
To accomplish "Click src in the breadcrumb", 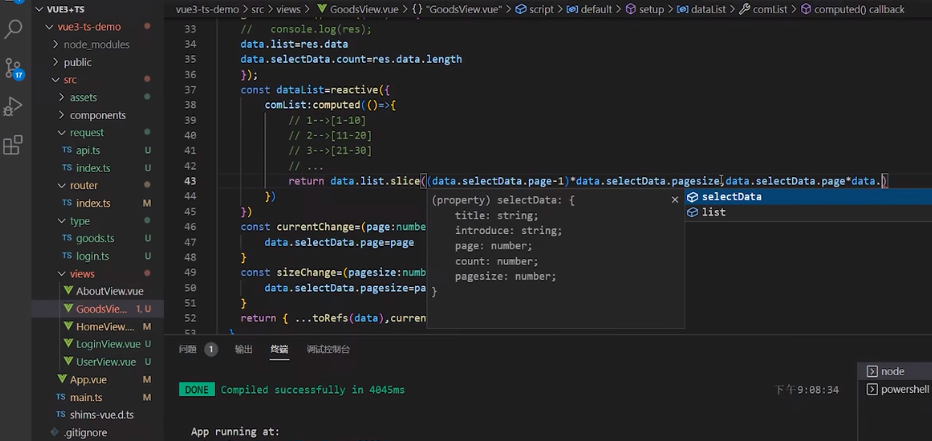I will [x=258, y=9].
